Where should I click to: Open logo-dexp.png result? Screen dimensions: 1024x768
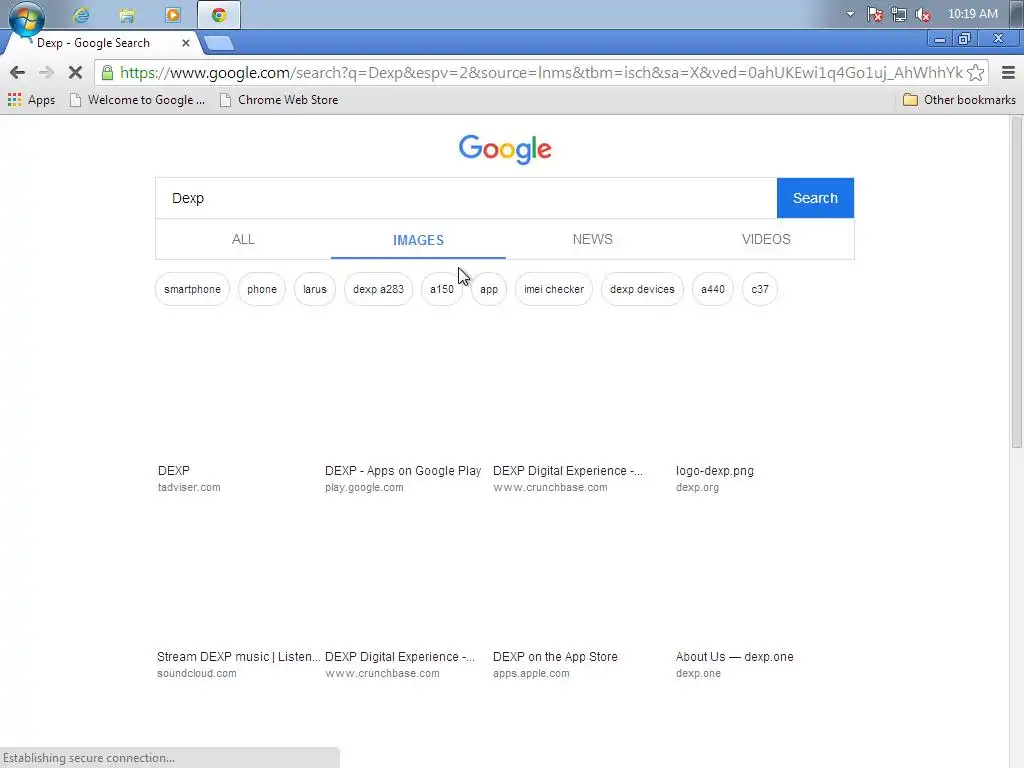(714, 471)
